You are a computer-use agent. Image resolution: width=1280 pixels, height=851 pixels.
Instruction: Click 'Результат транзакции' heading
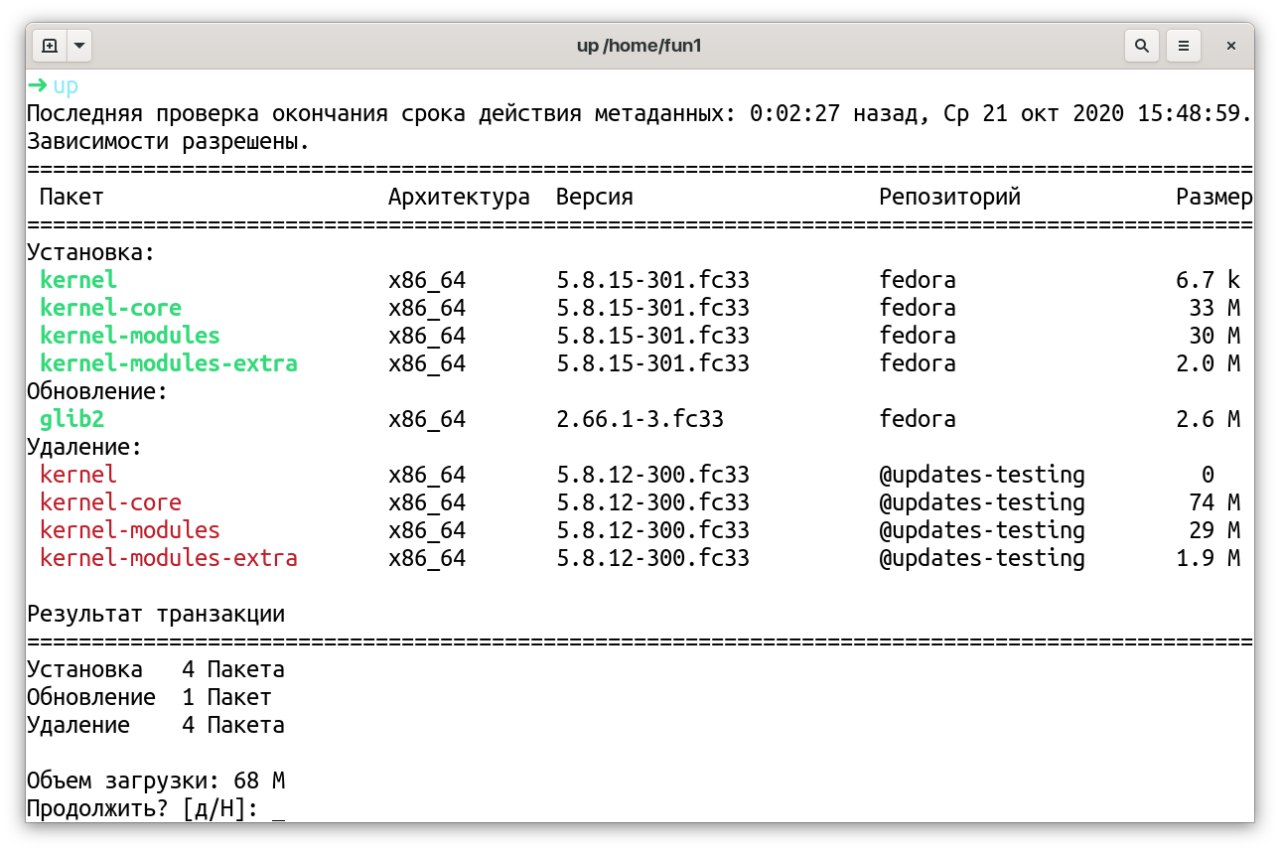click(x=156, y=614)
